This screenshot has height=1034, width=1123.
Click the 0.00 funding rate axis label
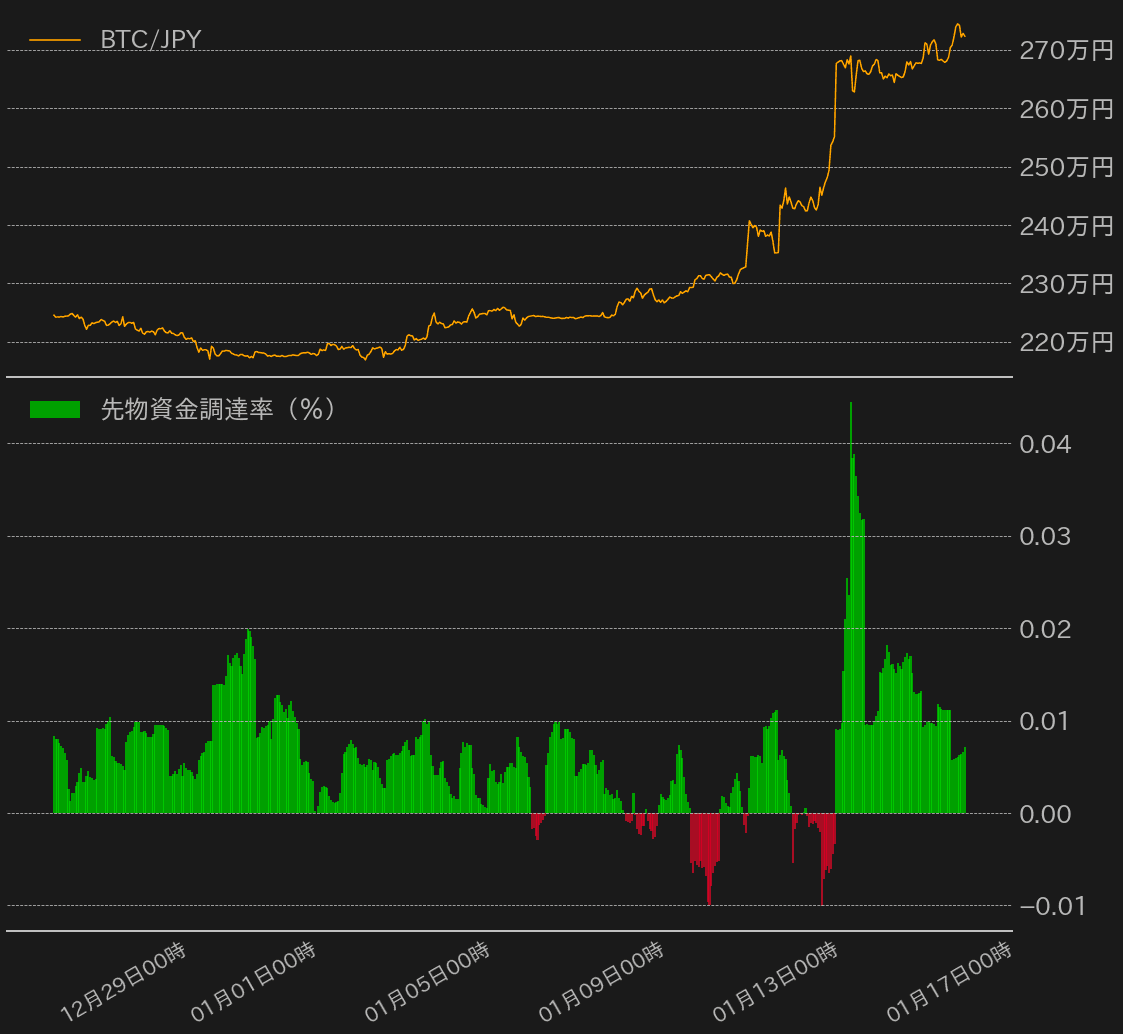click(x=1045, y=814)
